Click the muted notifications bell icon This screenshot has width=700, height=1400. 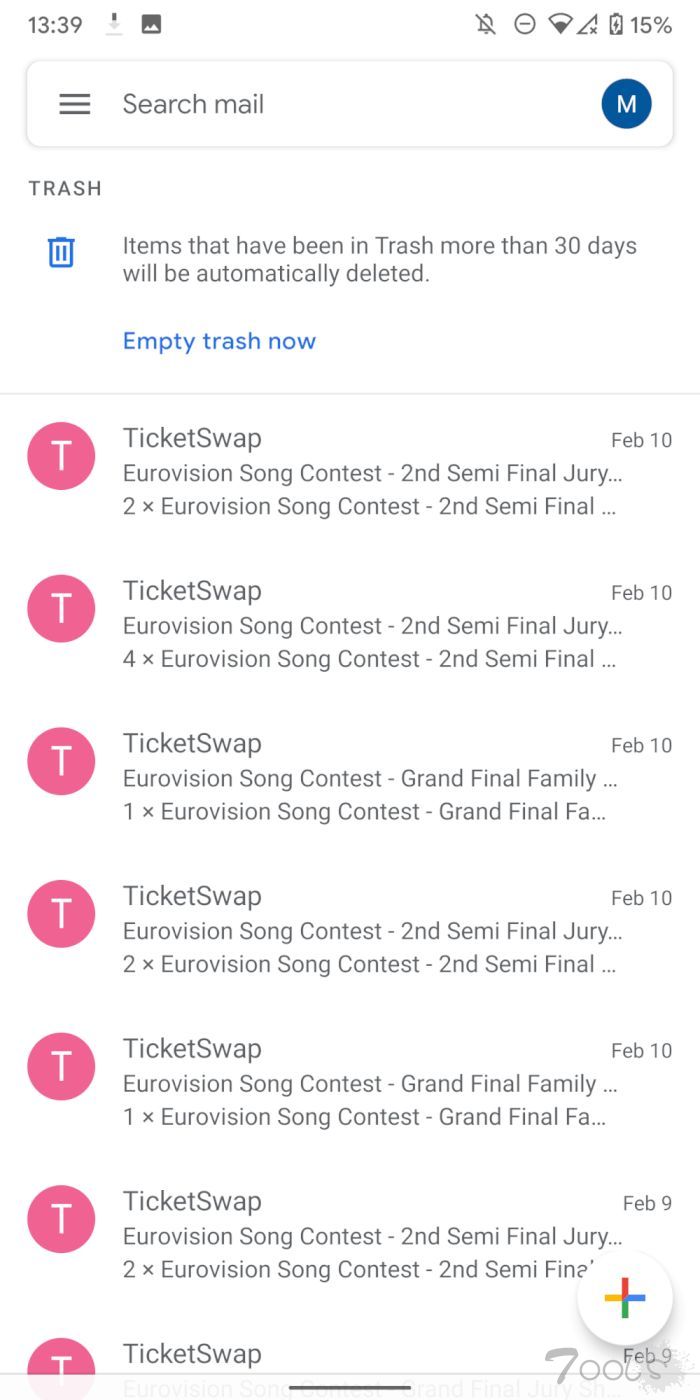(x=487, y=24)
